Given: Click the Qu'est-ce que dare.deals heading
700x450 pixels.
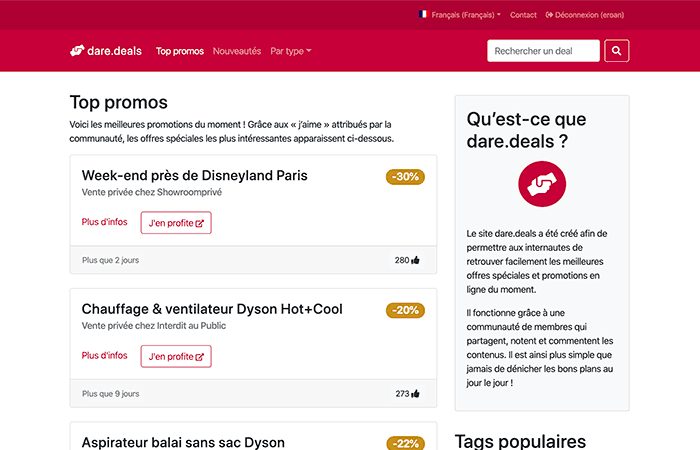Looking at the screenshot, I should [x=526, y=130].
